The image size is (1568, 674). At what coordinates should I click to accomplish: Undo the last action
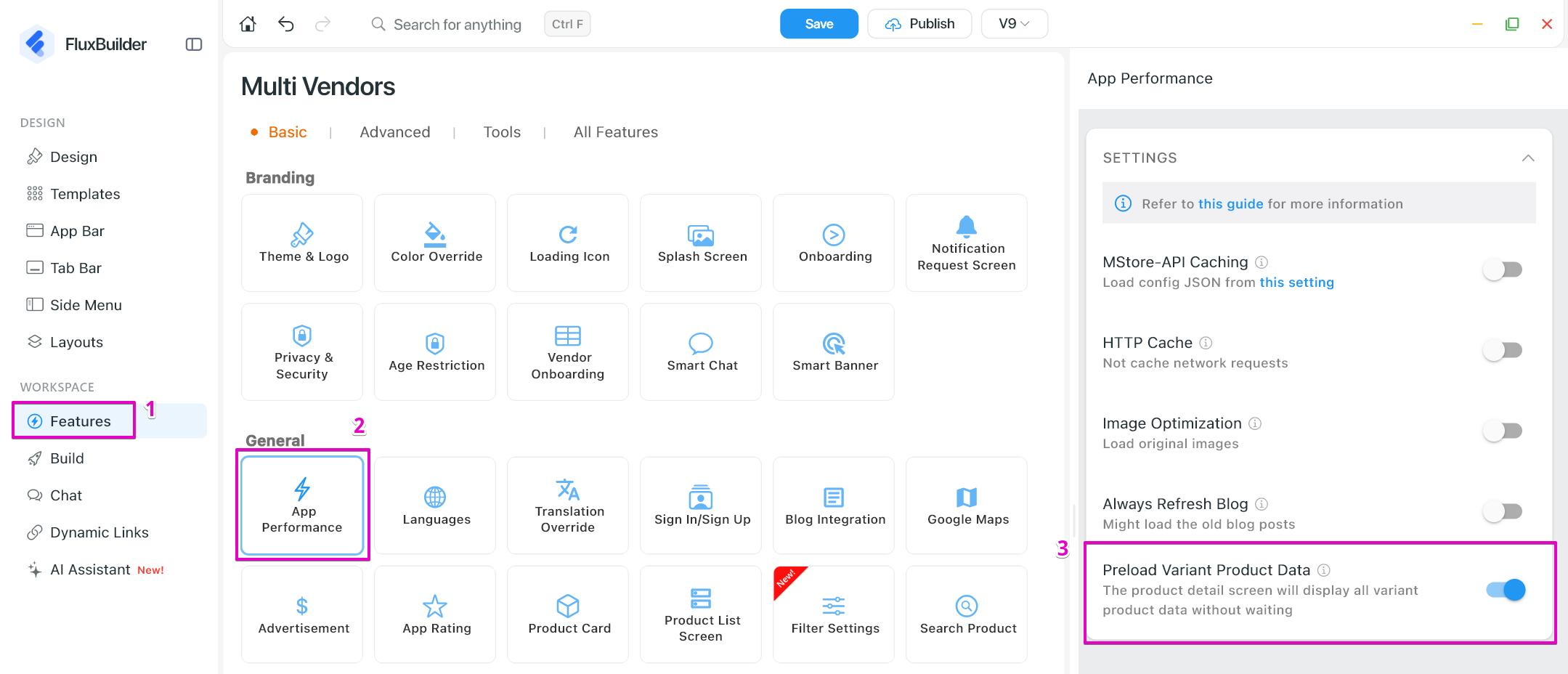pos(285,24)
